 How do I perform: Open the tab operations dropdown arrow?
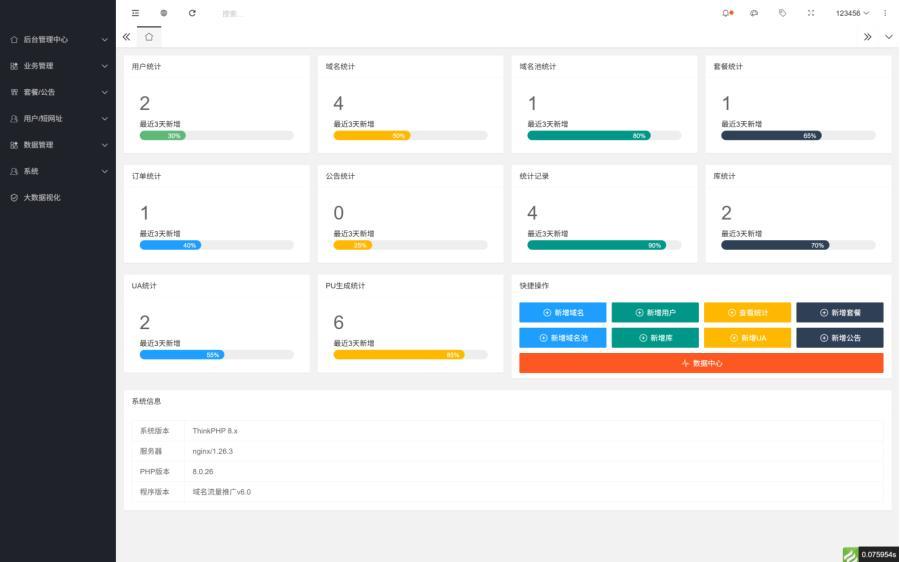(888, 37)
